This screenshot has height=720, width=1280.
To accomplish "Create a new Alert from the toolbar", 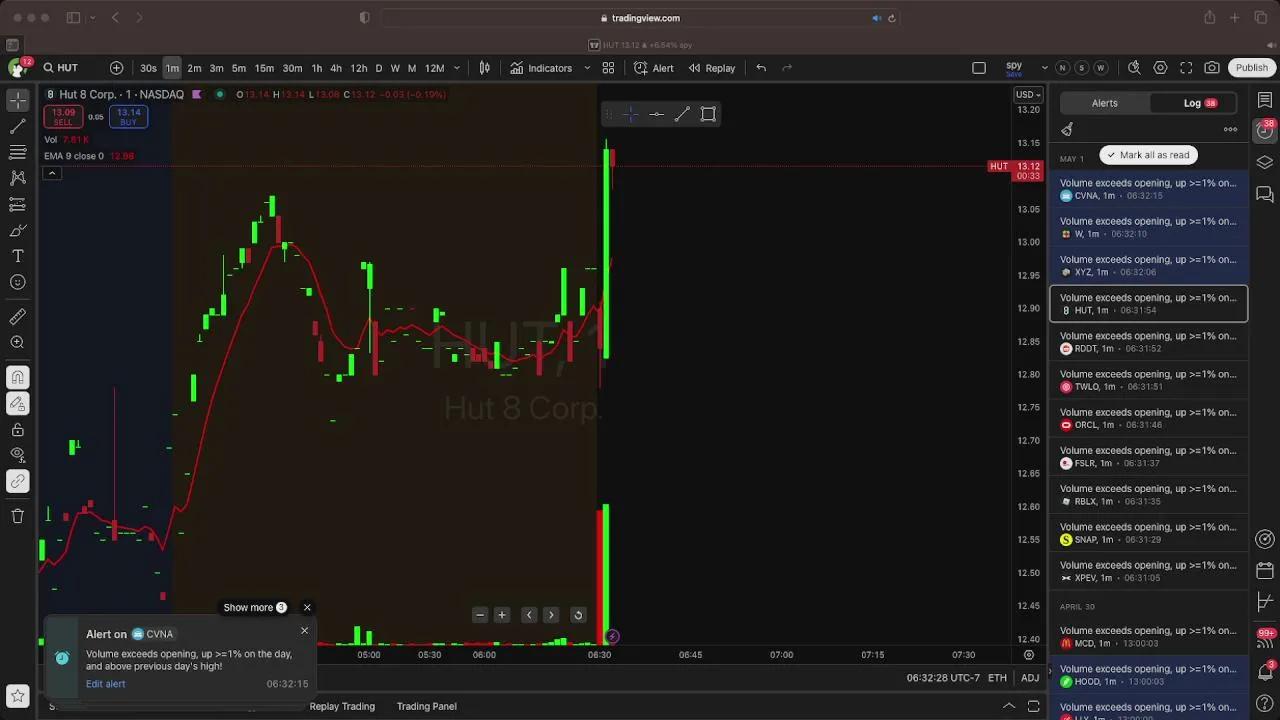I will pos(654,68).
